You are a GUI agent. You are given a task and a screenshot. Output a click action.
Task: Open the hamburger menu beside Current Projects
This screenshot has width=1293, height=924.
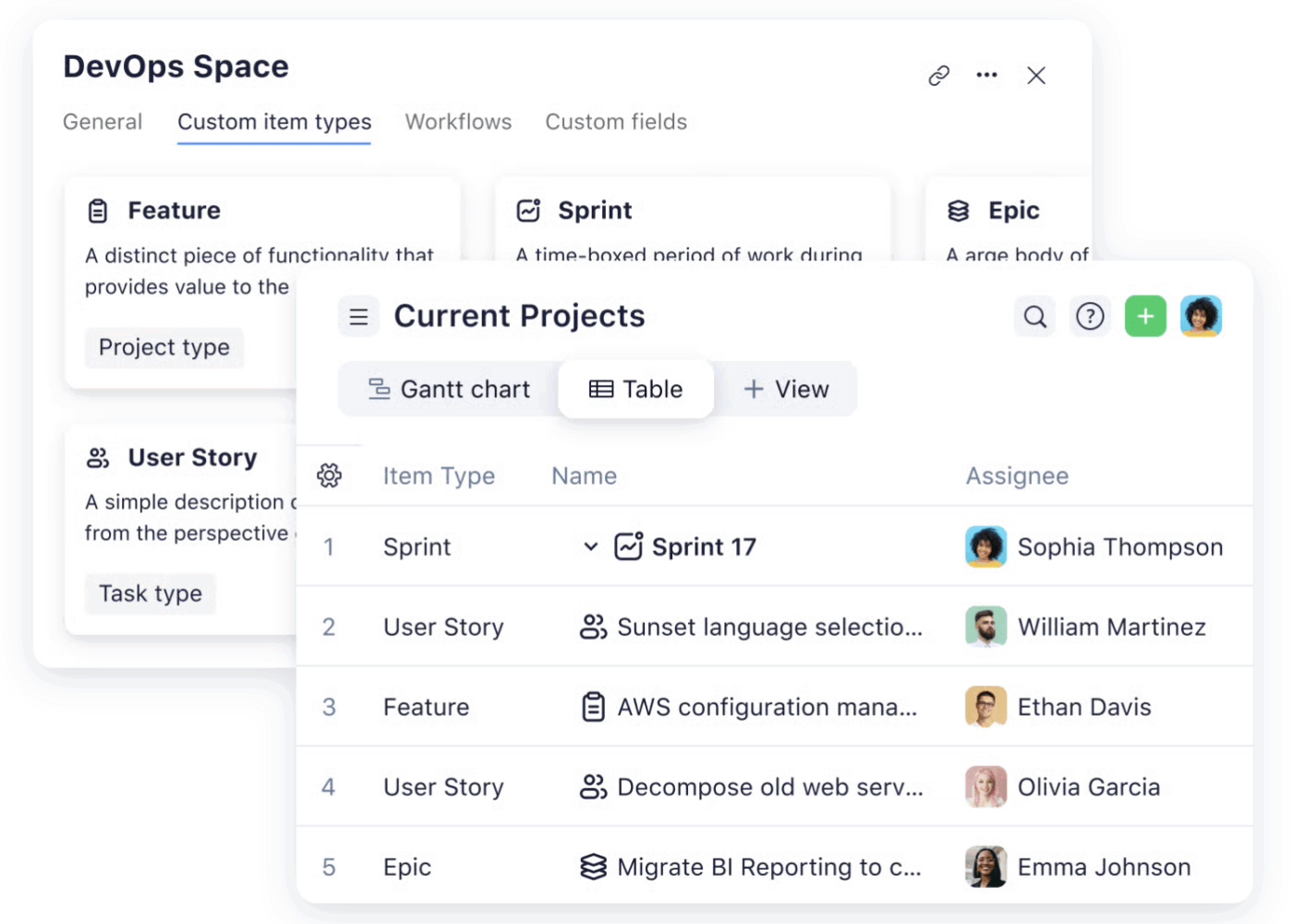[358, 317]
